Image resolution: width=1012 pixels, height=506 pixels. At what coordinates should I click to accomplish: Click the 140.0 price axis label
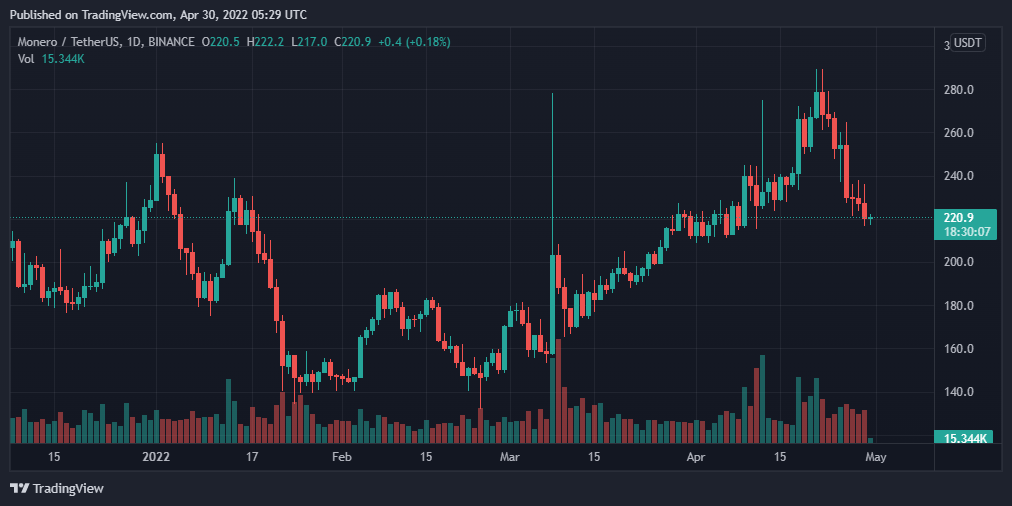958,392
